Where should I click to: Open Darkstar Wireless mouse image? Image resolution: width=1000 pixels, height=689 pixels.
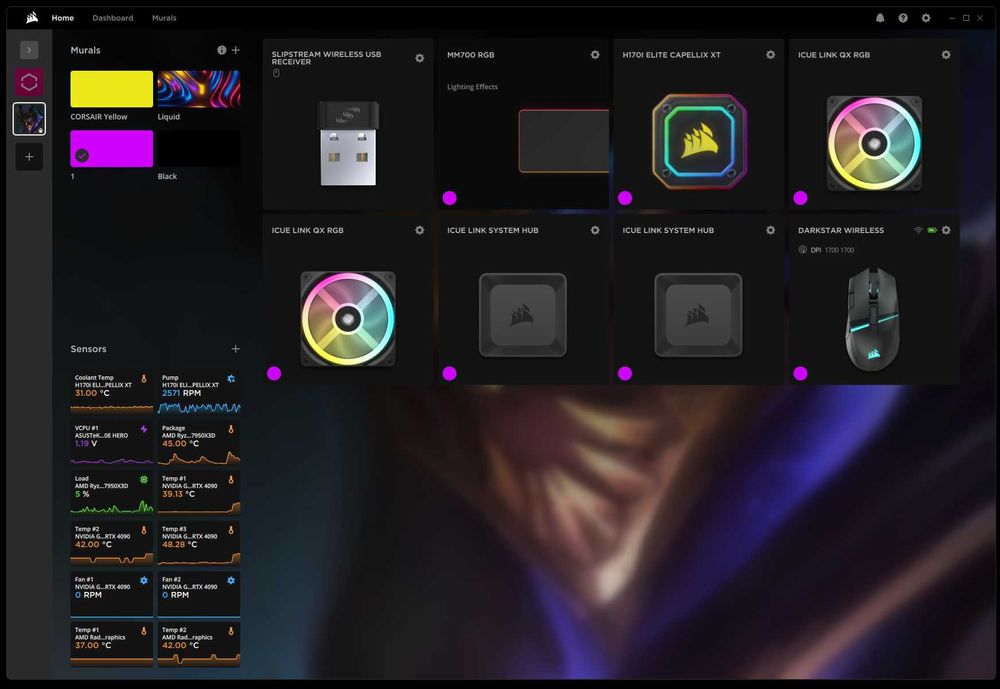(x=872, y=319)
